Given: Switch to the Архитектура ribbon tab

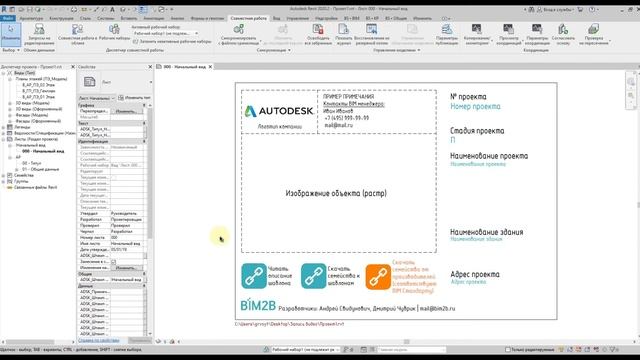Looking at the screenshot, I should click(31, 18).
